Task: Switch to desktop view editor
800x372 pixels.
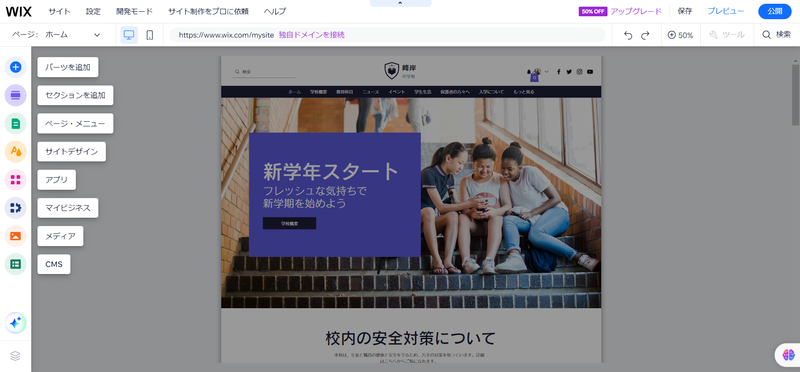Action: pyautogui.click(x=129, y=35)
